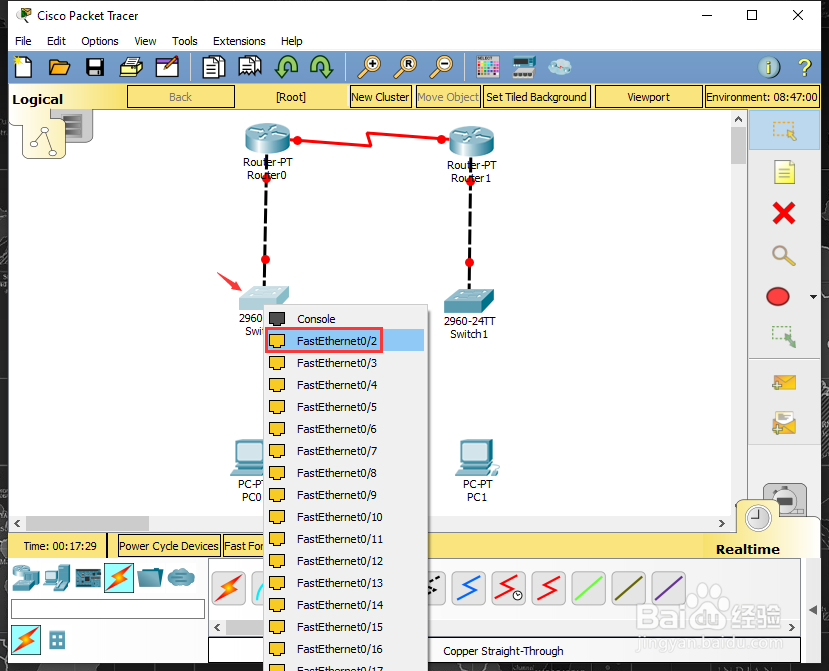Open the Help menu
This screenshot has width=829, height=671.
tap(291, 41)
